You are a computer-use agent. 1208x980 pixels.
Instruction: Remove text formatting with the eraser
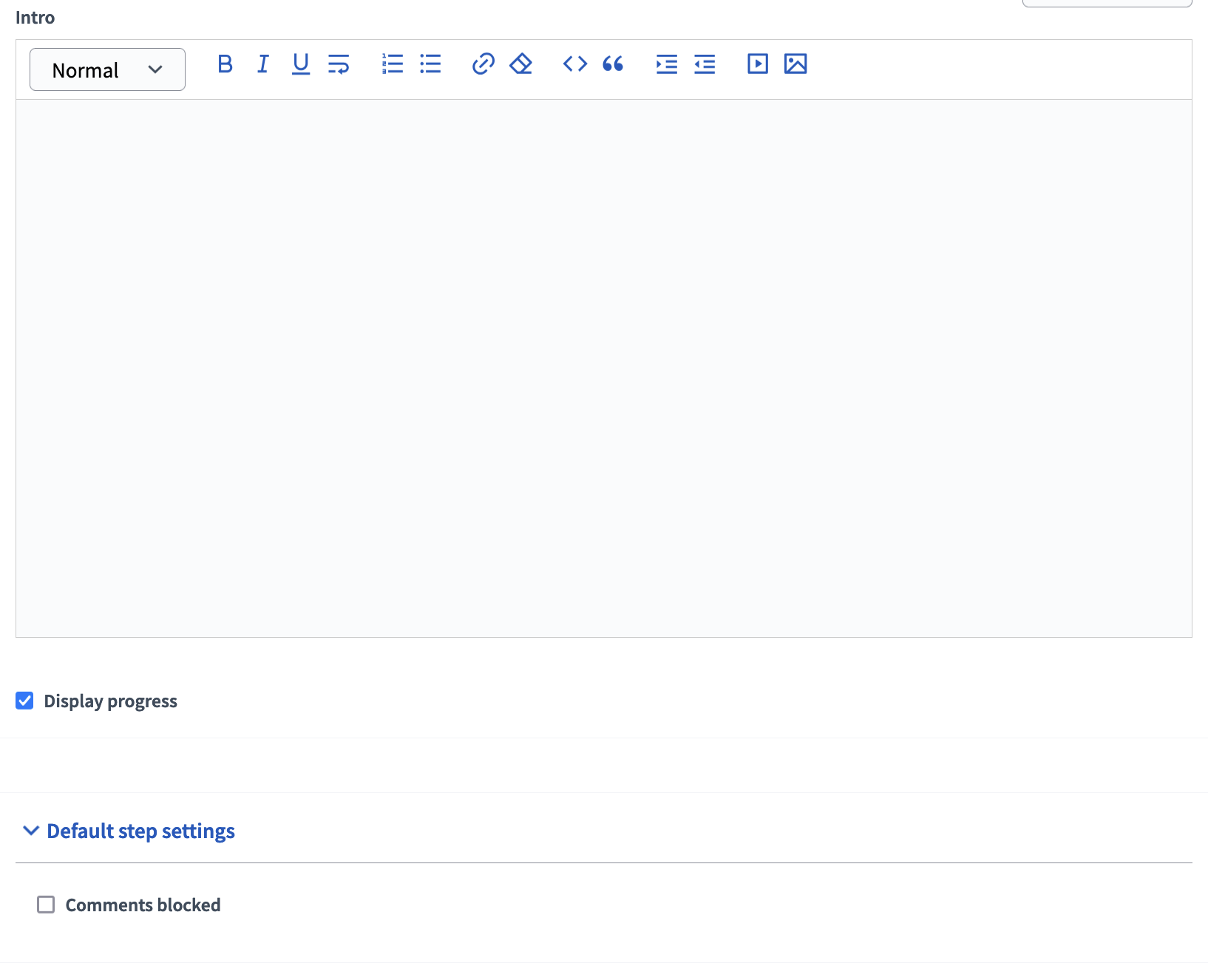[x=521, y=65]
